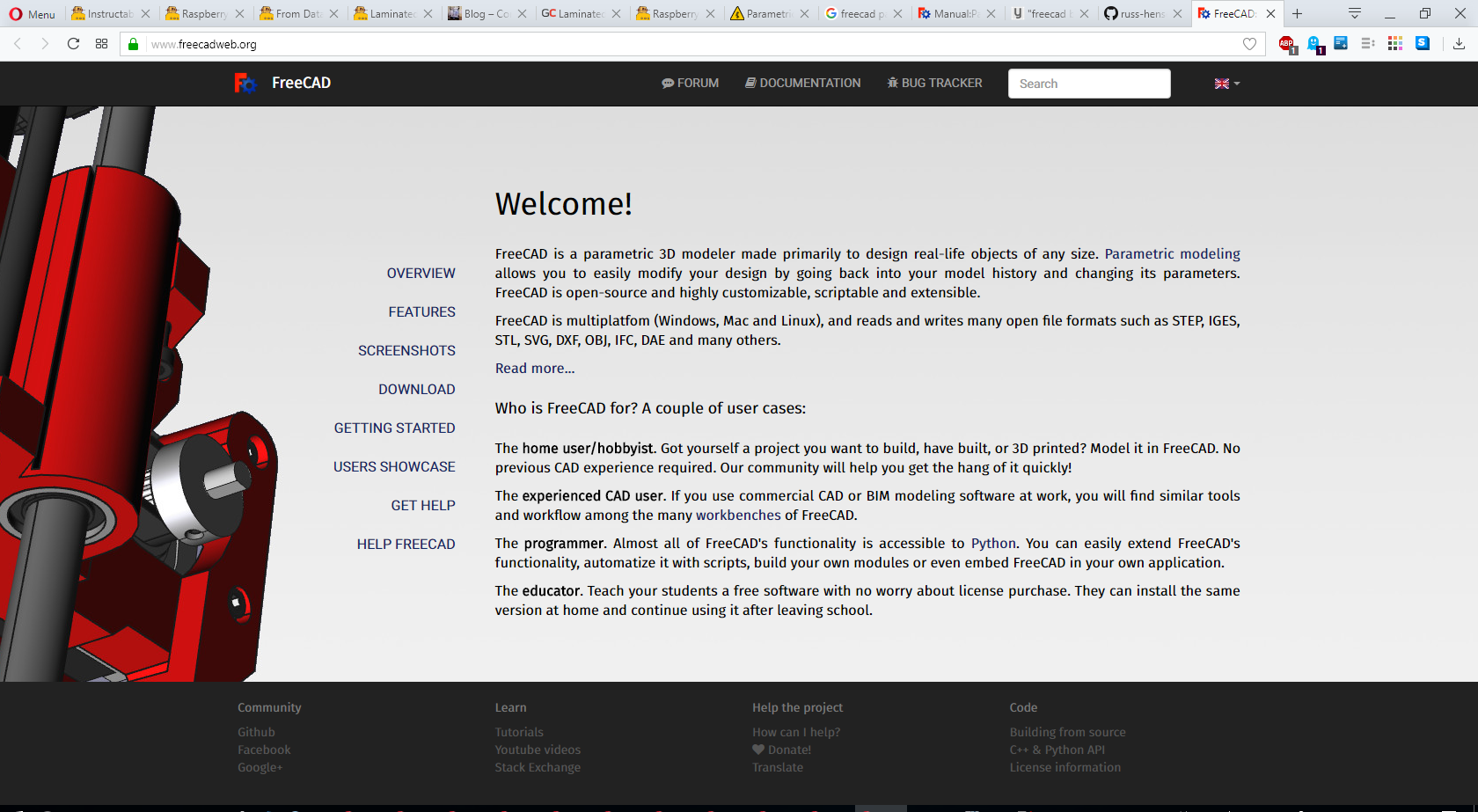Screen dimensions: 1478x812
Task: Select OVERVIEW in the side navigation
Action: [421, 274]
